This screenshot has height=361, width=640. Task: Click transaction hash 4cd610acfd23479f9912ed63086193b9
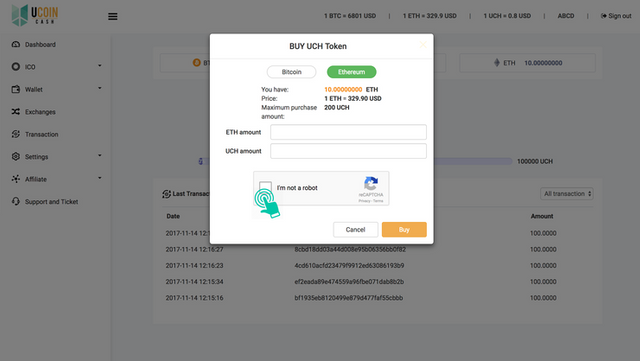click(x=349, y=265)
